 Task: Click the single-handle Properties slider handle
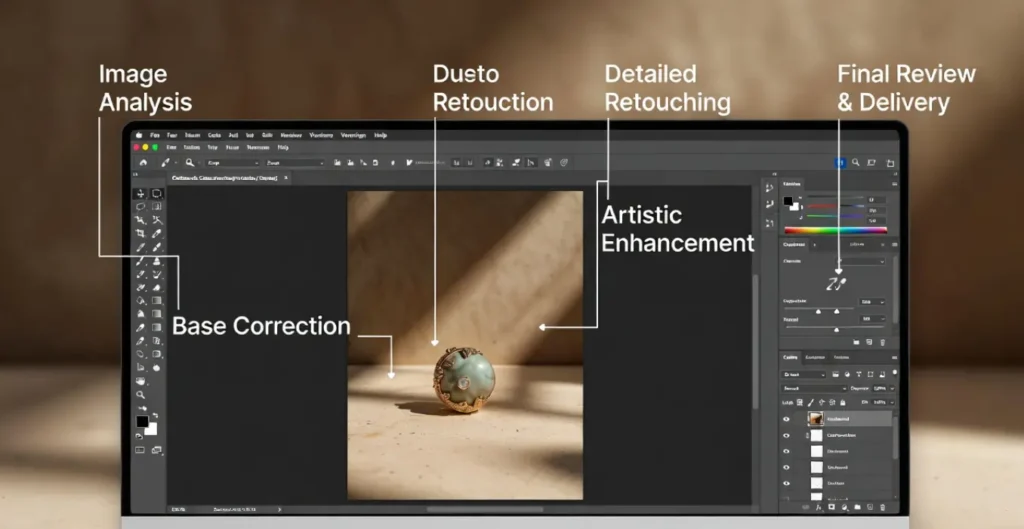point(837,330)
